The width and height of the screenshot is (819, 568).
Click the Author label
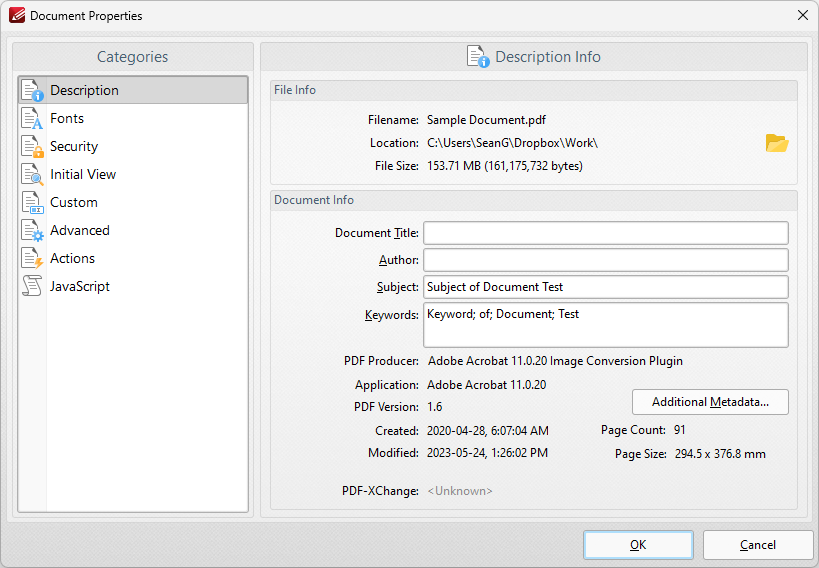[x=399, y=260]
